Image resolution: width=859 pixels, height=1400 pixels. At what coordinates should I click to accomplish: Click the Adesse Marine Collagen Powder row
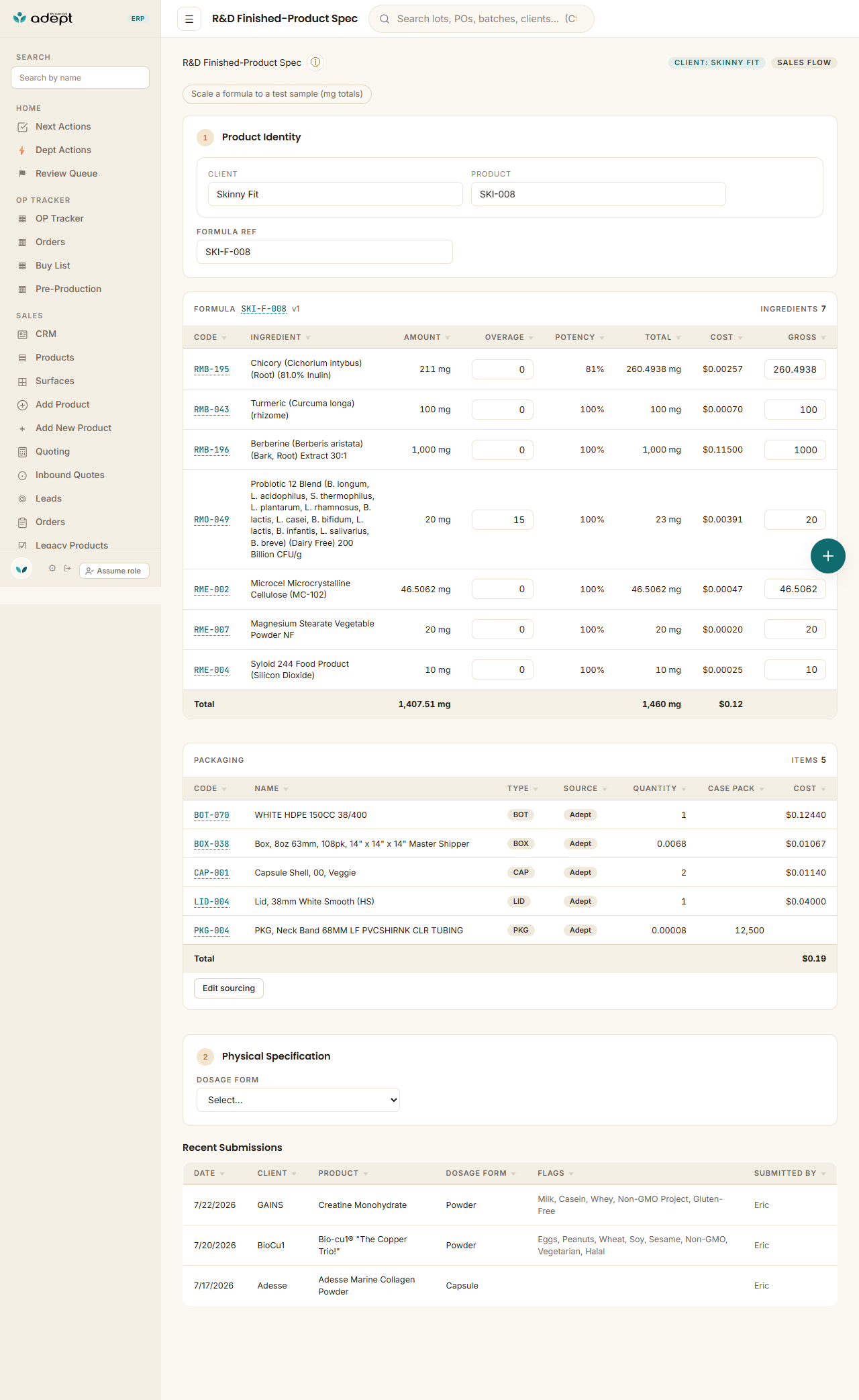510,1286
